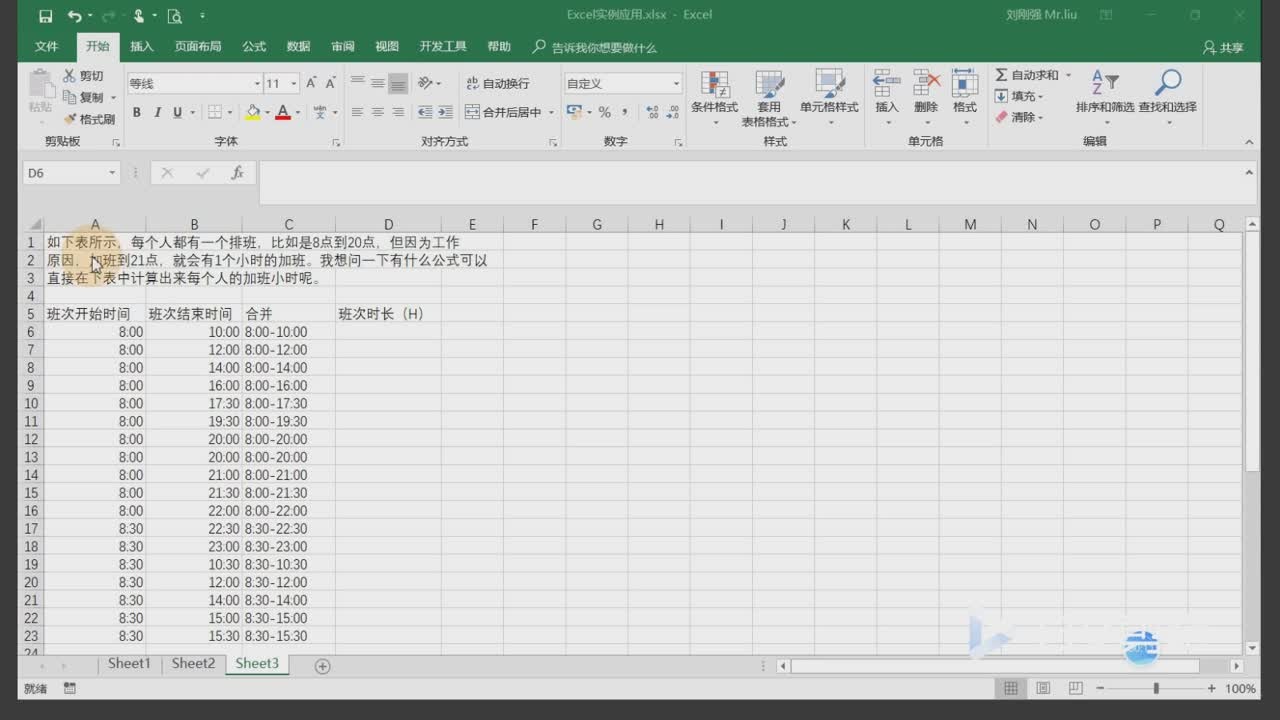Click the Undo arrow icon

point(74,16)
